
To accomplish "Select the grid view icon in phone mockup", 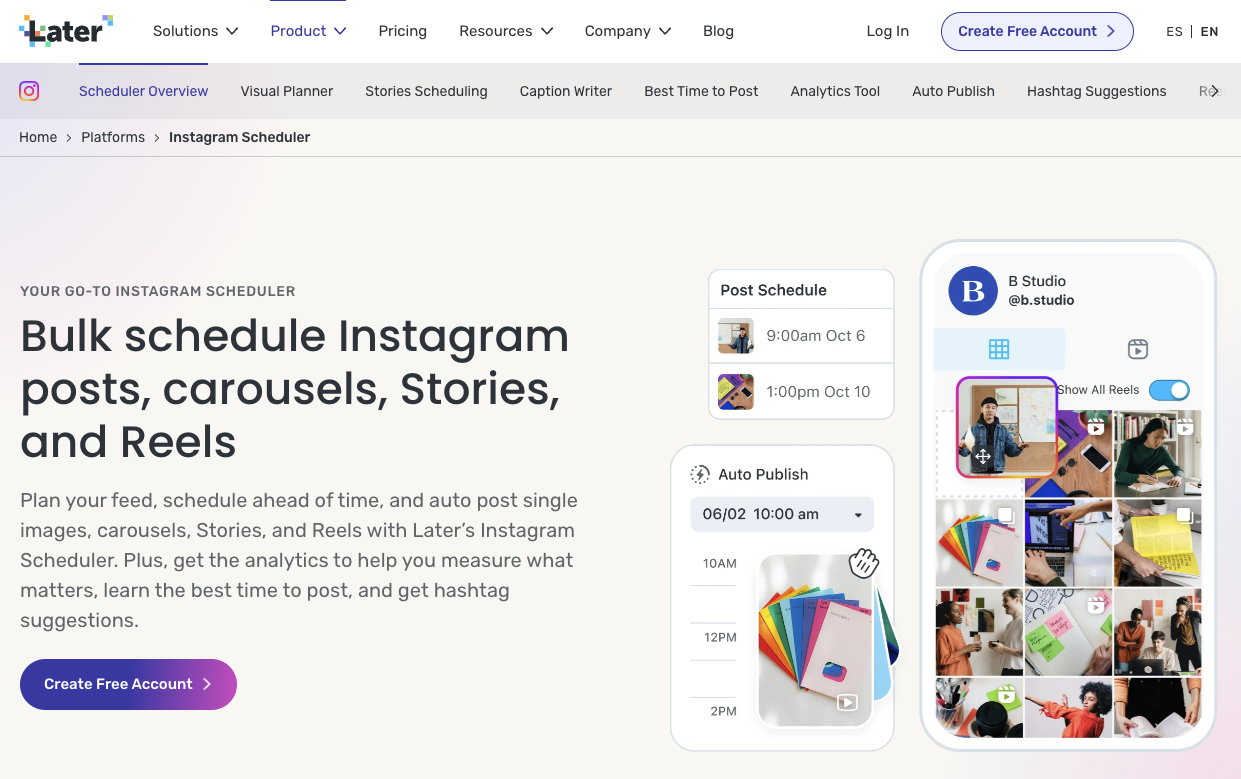I will click(998, 349).
